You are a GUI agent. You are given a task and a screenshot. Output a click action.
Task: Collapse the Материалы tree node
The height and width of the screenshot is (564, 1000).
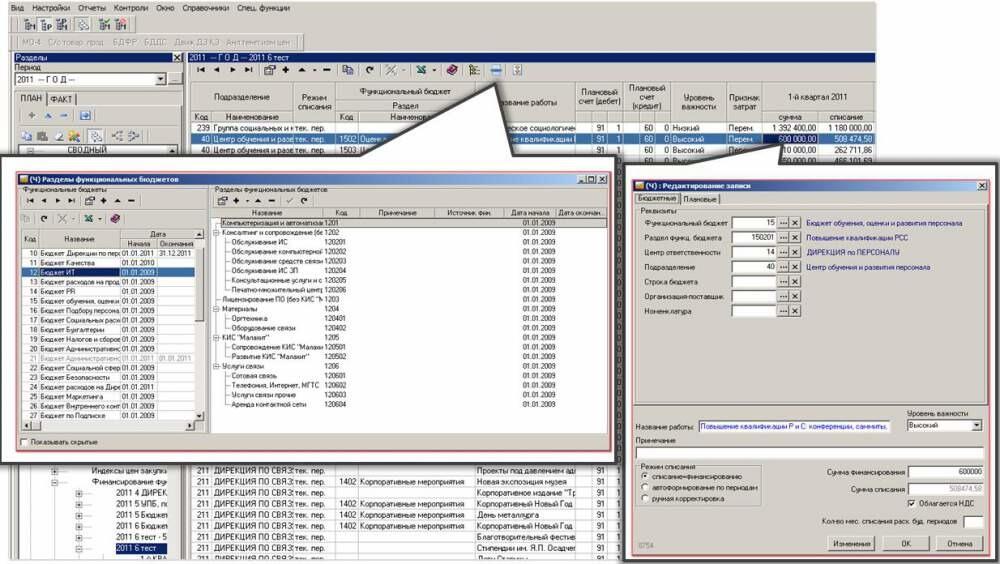[x=217, y=310]
